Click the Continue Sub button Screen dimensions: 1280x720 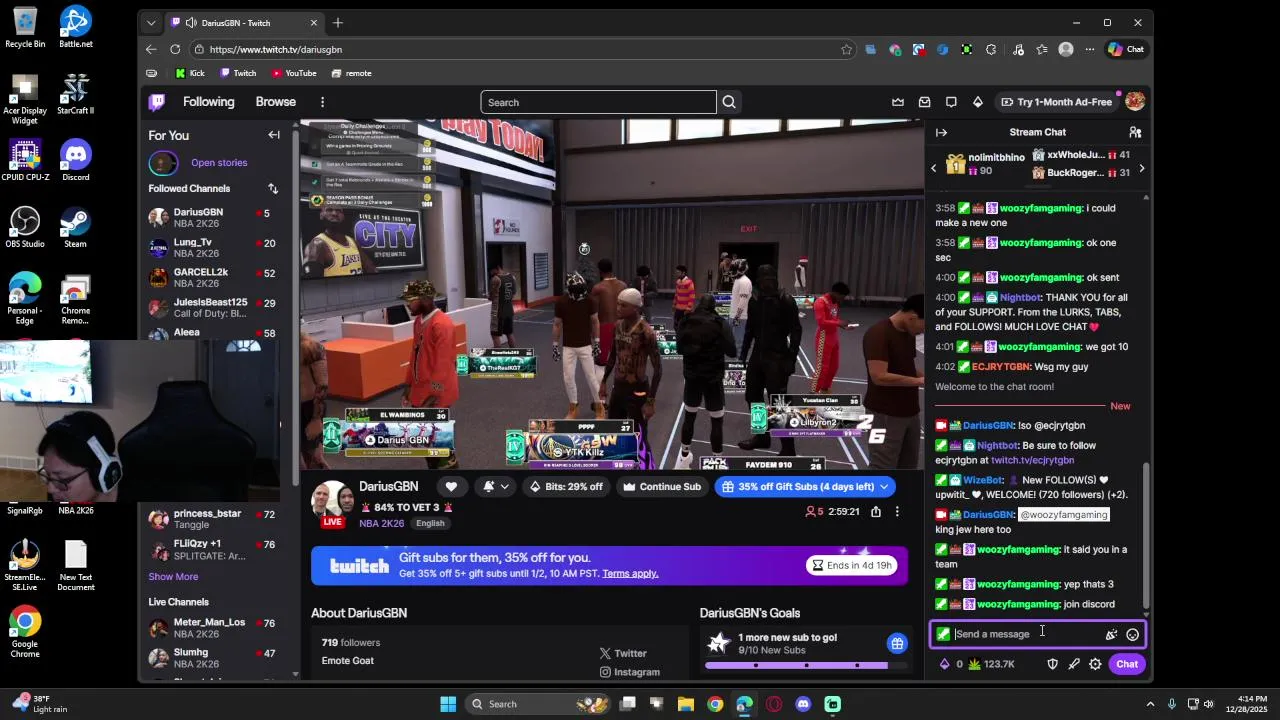tap(662, 487)
